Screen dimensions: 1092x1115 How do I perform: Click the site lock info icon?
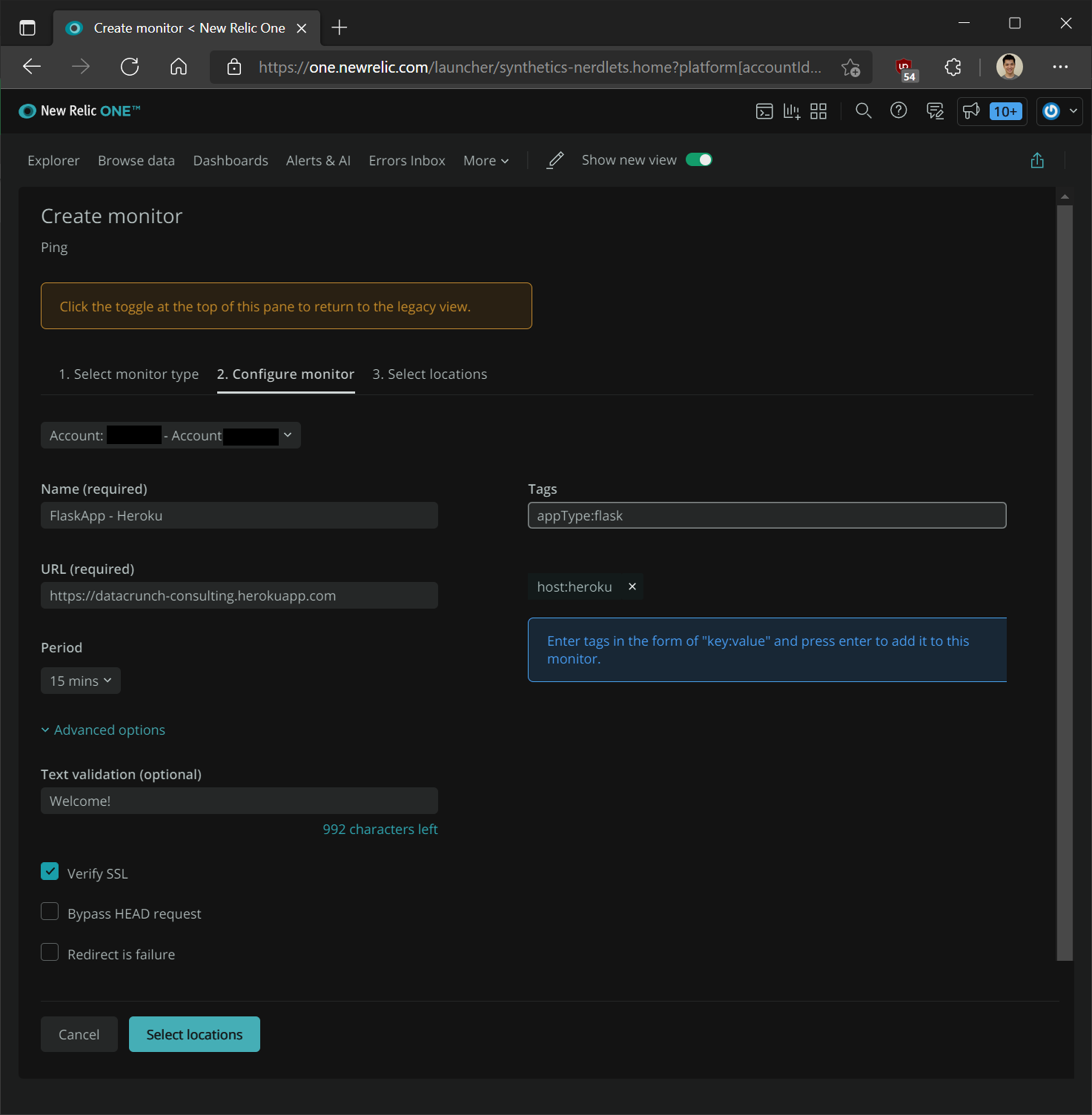(234, 67)
